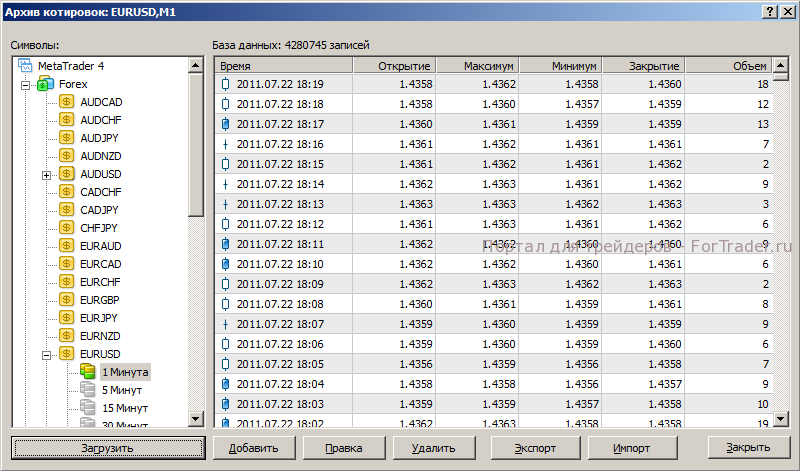Click the gray 15 Минут database icon
The height and width of the screenshot is (471, 800).
click(x=88, y=407)
